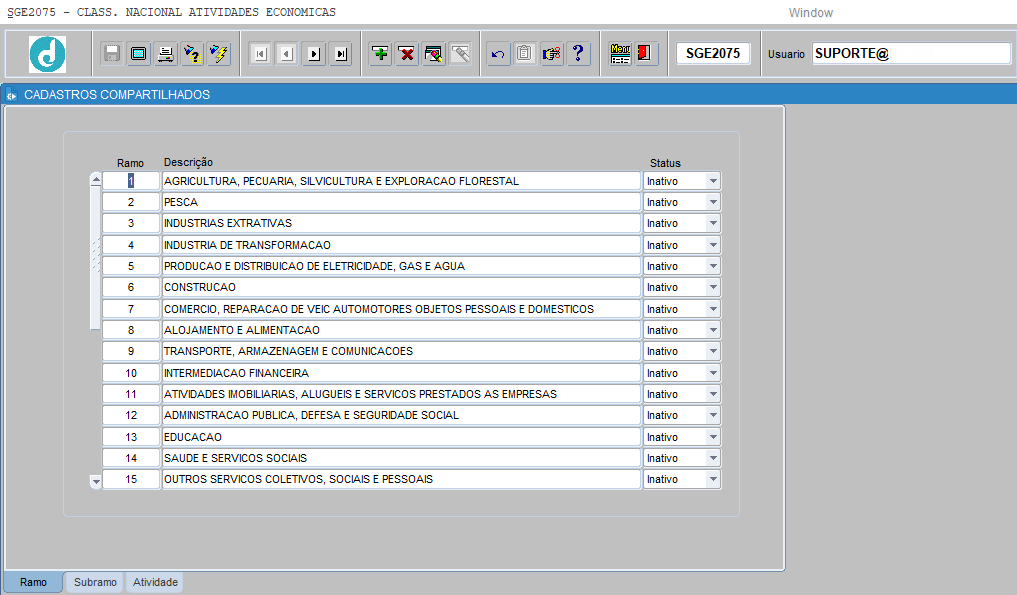The width and height of the screenshot is (1017, 595).
Task: Switch to the Ramo tab
Action: pos(33,582)
